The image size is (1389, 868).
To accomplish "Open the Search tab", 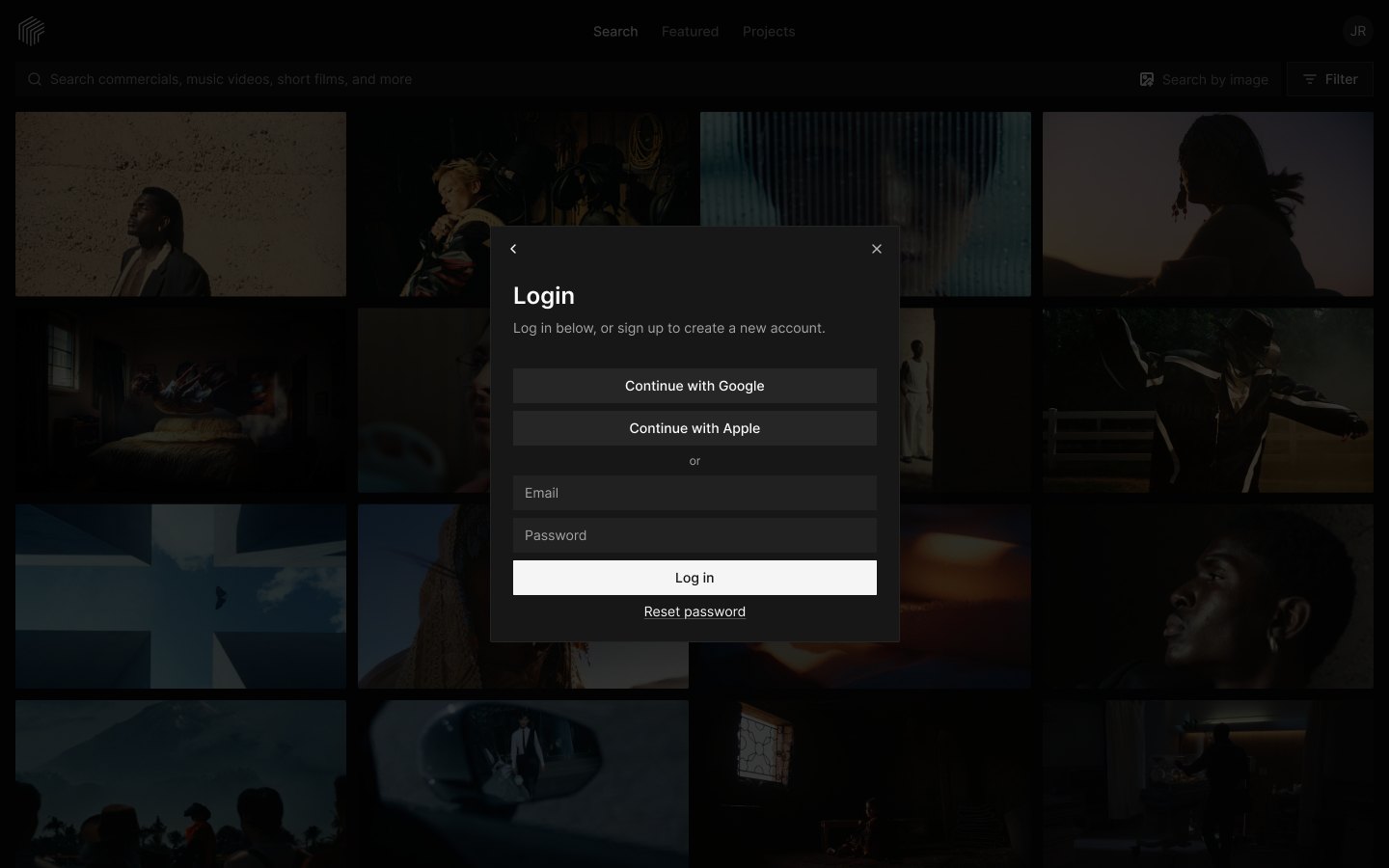I will pyautogui.click(x=615, y=32).
